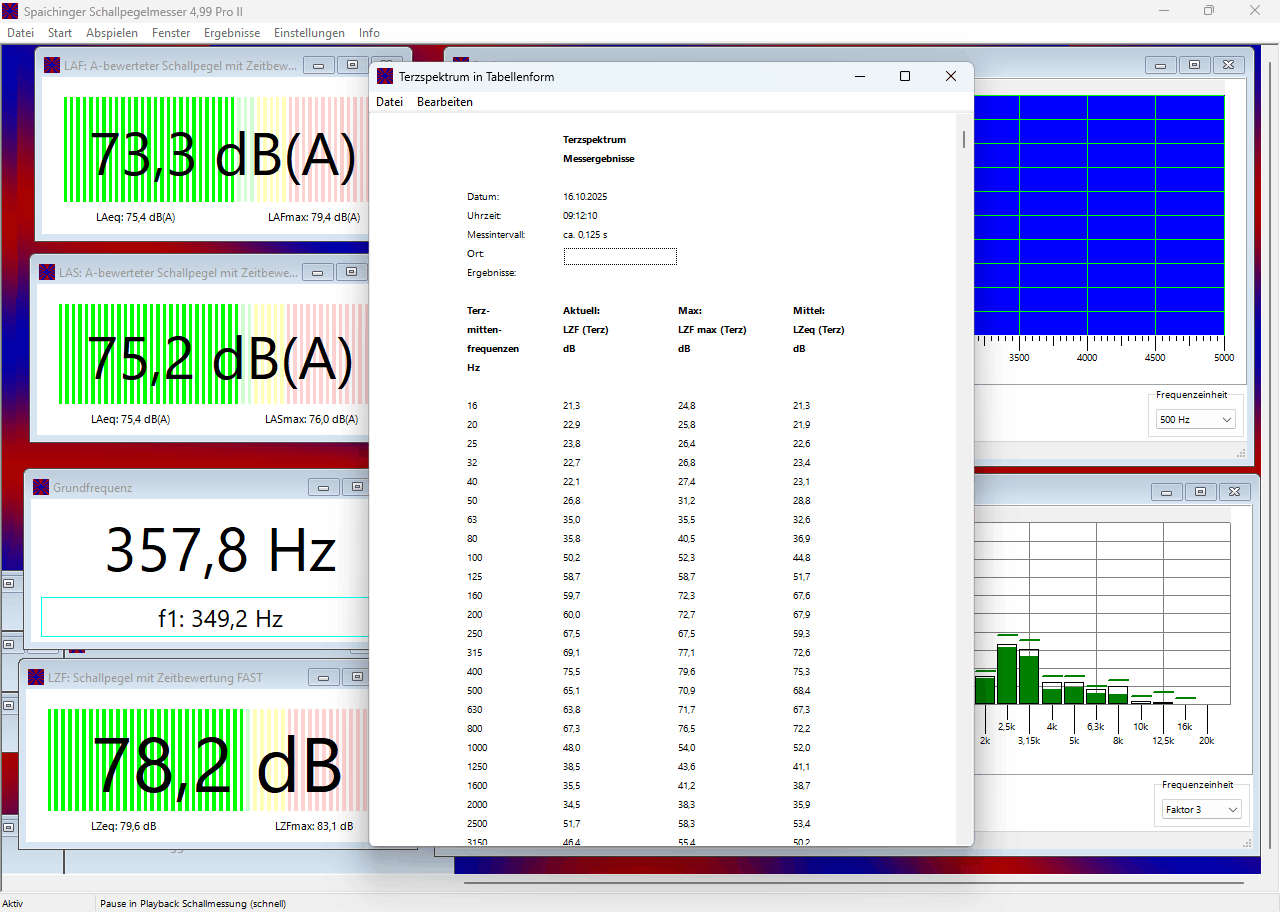The width and height of the screenshot is (1280, 912).
Task: Open the Abspielen menu
Action: 112,33
